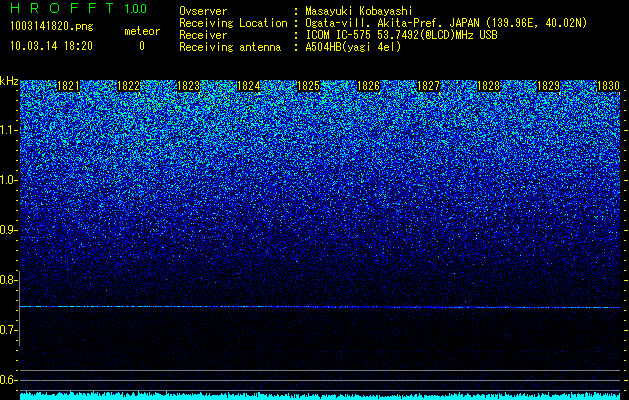Click the cyan signal level strip at bottom
629x400 pixels.
pyautogui.click(x=320, y=396)
